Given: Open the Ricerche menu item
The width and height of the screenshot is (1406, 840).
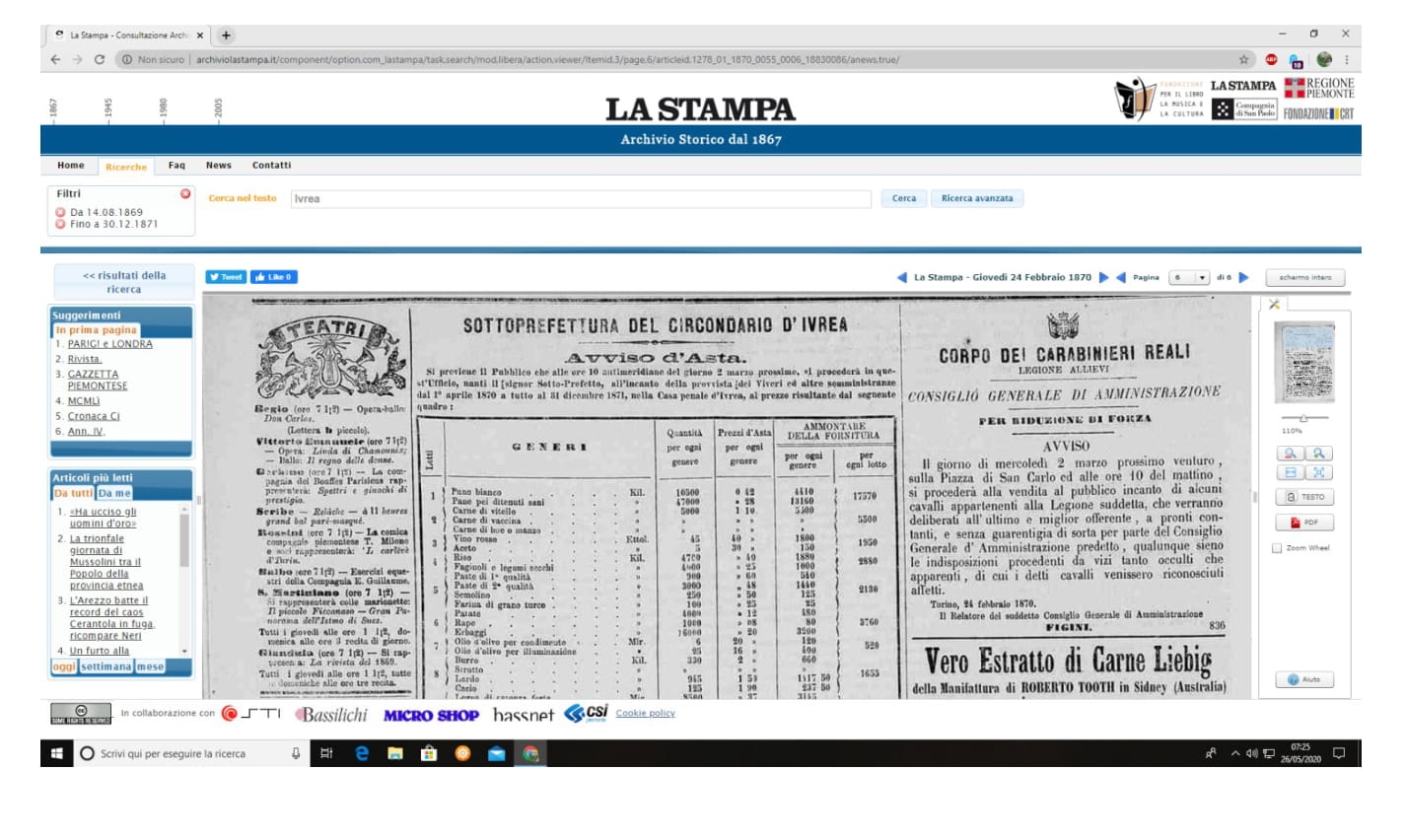Looking at the screenshot, I should 126,167.
